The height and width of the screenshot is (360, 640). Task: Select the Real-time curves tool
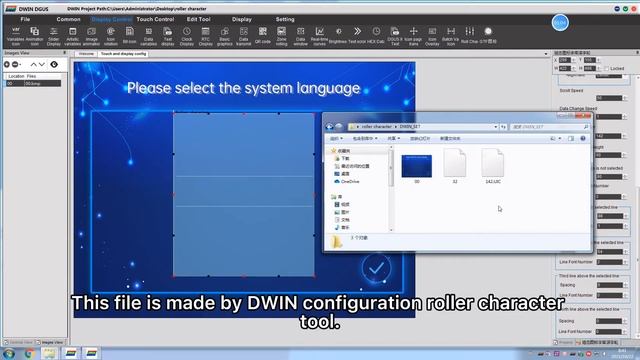(x=320, y=36)
